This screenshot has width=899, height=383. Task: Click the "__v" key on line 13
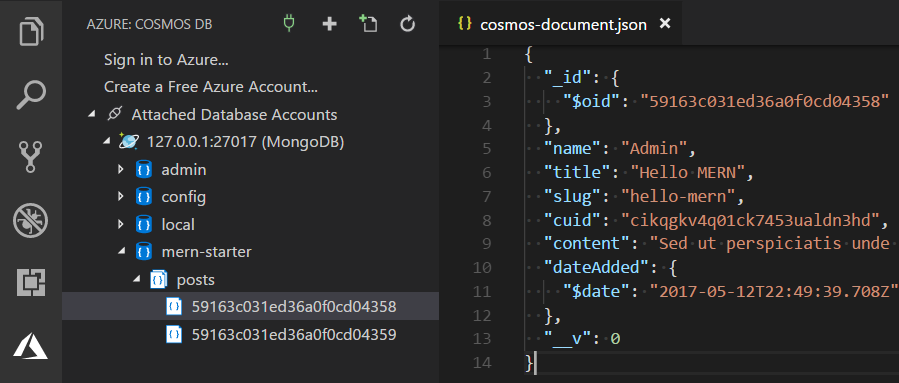tap(568, 339)
